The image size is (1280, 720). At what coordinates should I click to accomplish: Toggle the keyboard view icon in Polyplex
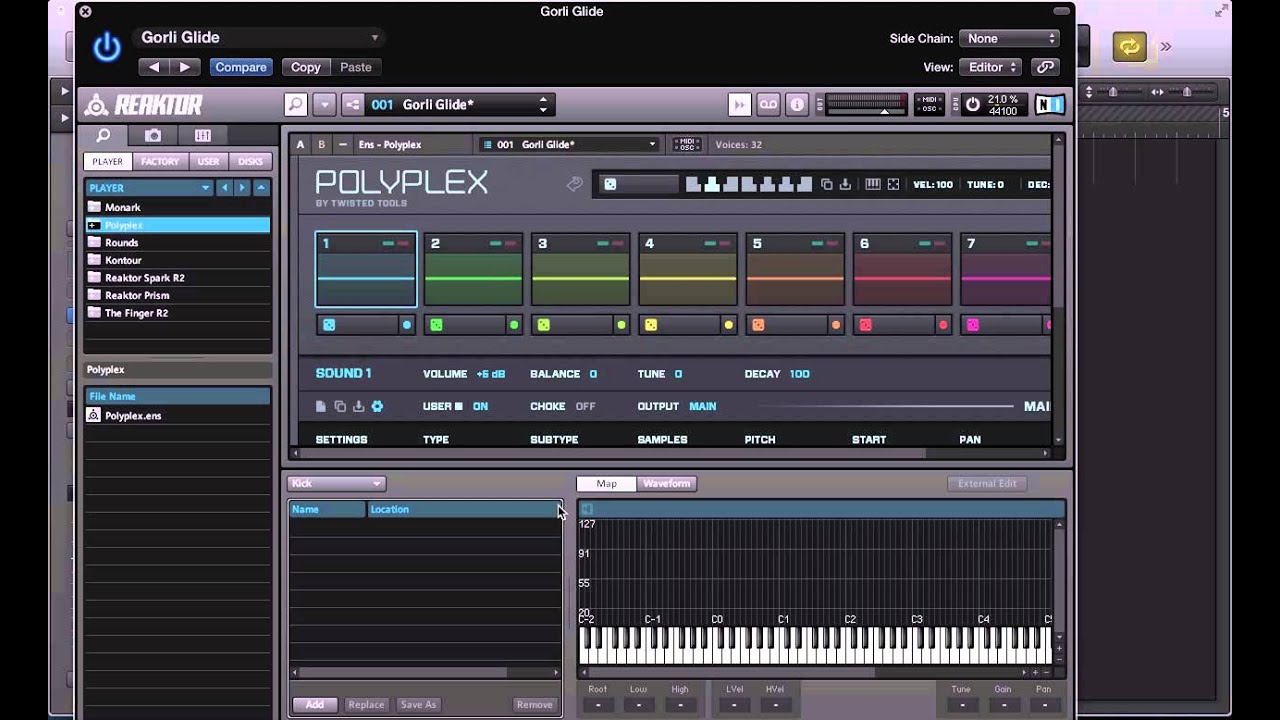tap(873, 184)
